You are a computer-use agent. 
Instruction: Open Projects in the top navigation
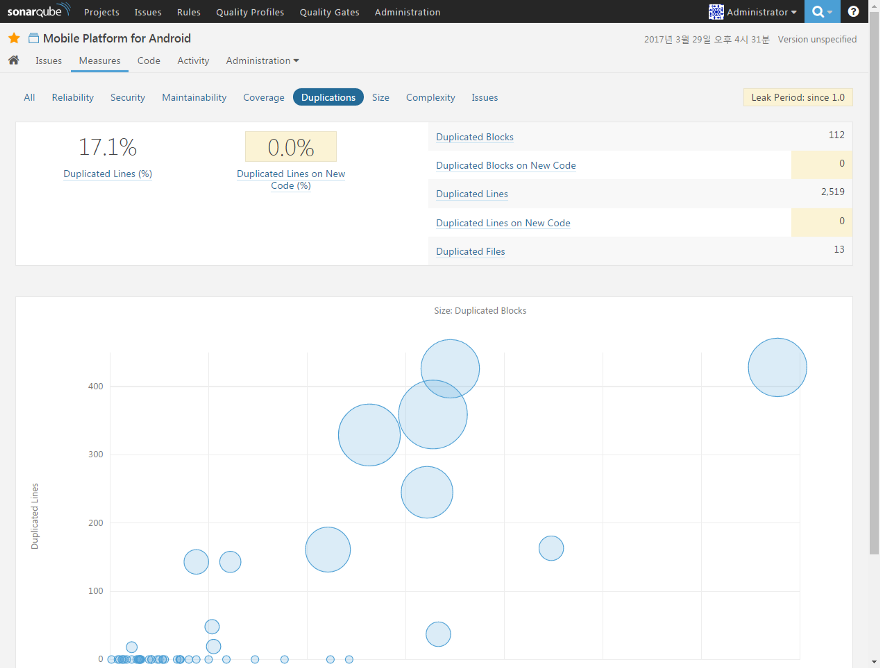click(x=102, y=12)
